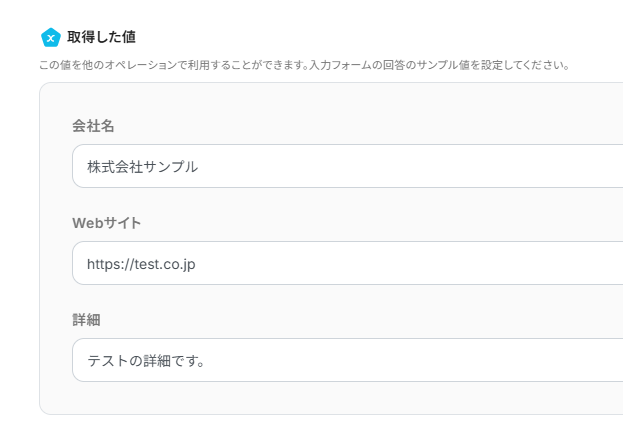Viewport: 623px width, 447px height.
Task: Place cursor at end of 詳細 text
Action: tap(207, 360)
